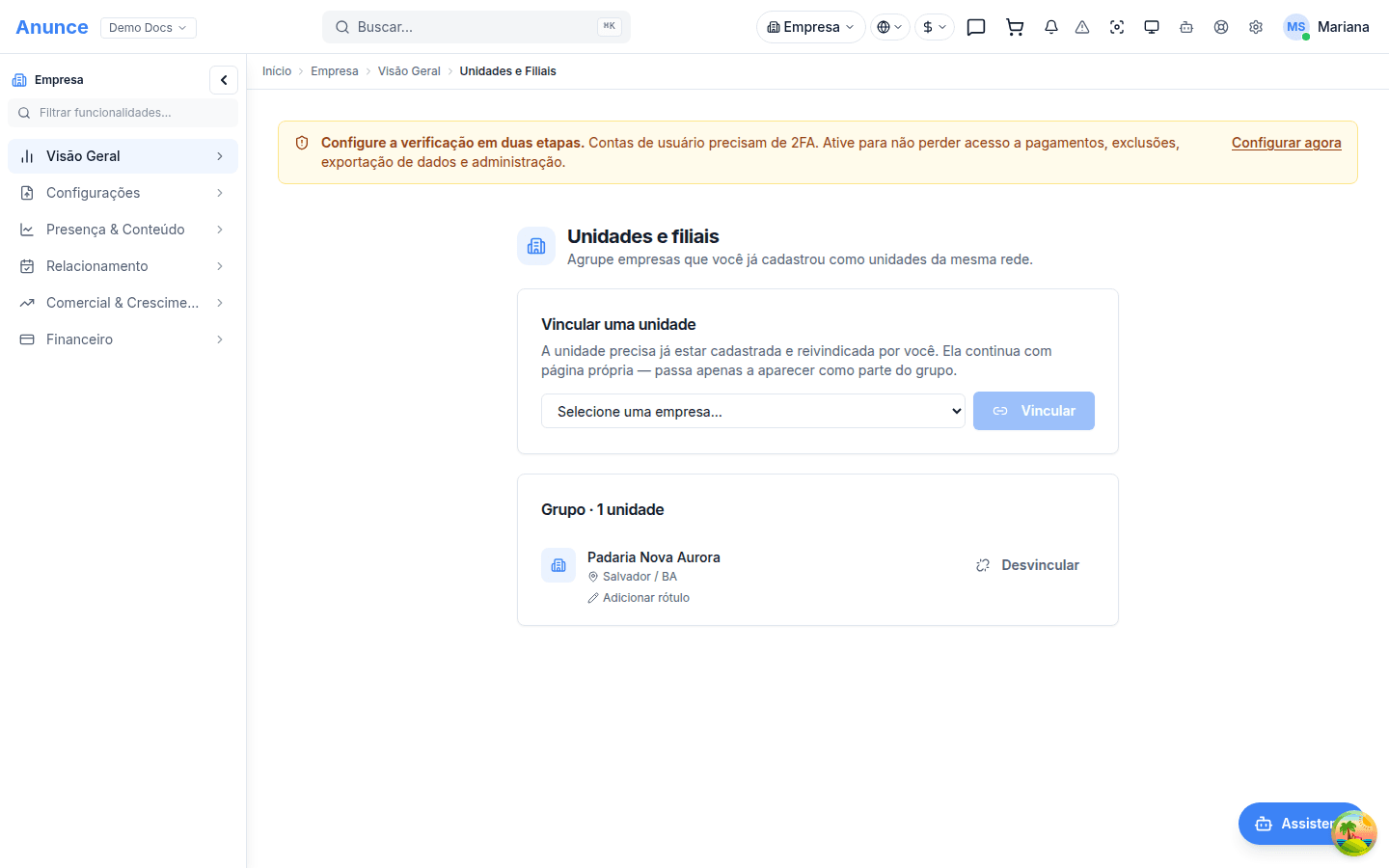
Task: Go to Início in the breadcrumb
Action: point(277,71)
